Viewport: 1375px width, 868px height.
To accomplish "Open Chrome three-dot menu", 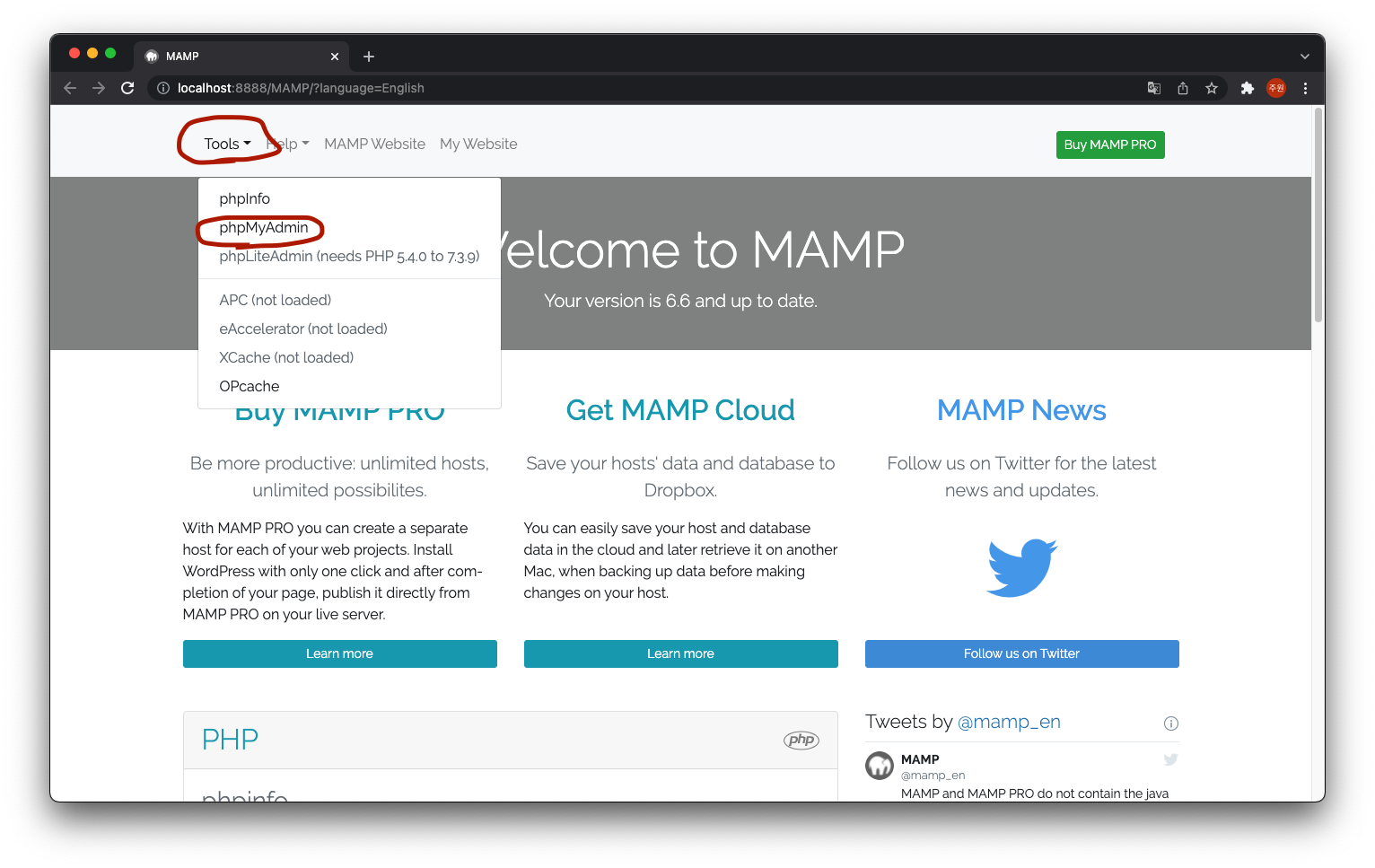I will [x=1305, y=88].
